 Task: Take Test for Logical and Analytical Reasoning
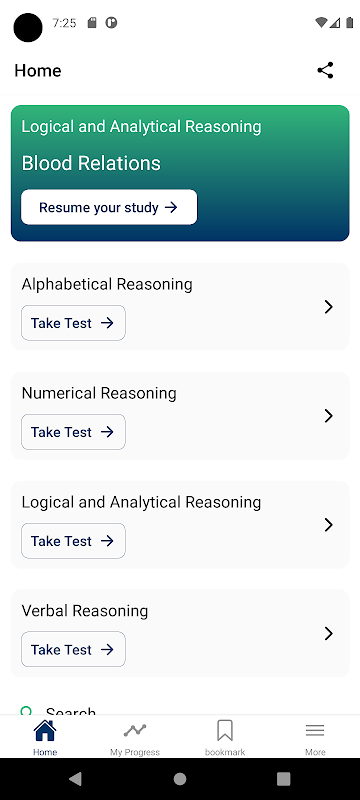[x=73, y=541]
